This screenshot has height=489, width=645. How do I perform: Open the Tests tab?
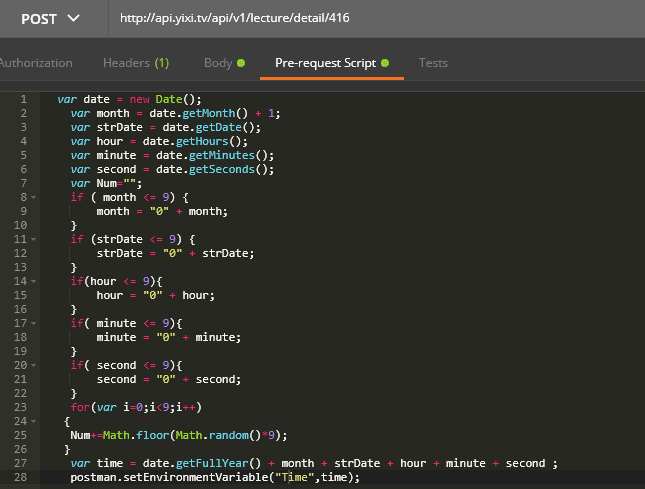(433, 63)
